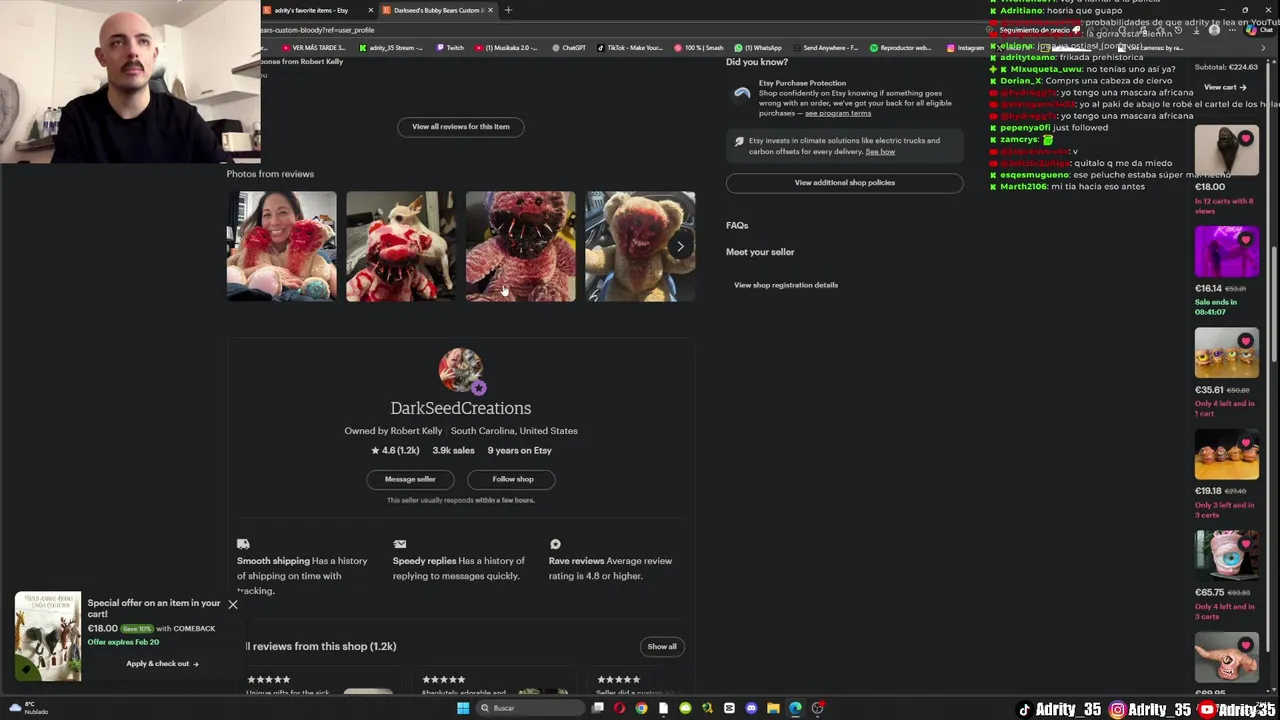Open a new browser tab
This screenshot has width=1280, height=720.
(x=508, y=10)
